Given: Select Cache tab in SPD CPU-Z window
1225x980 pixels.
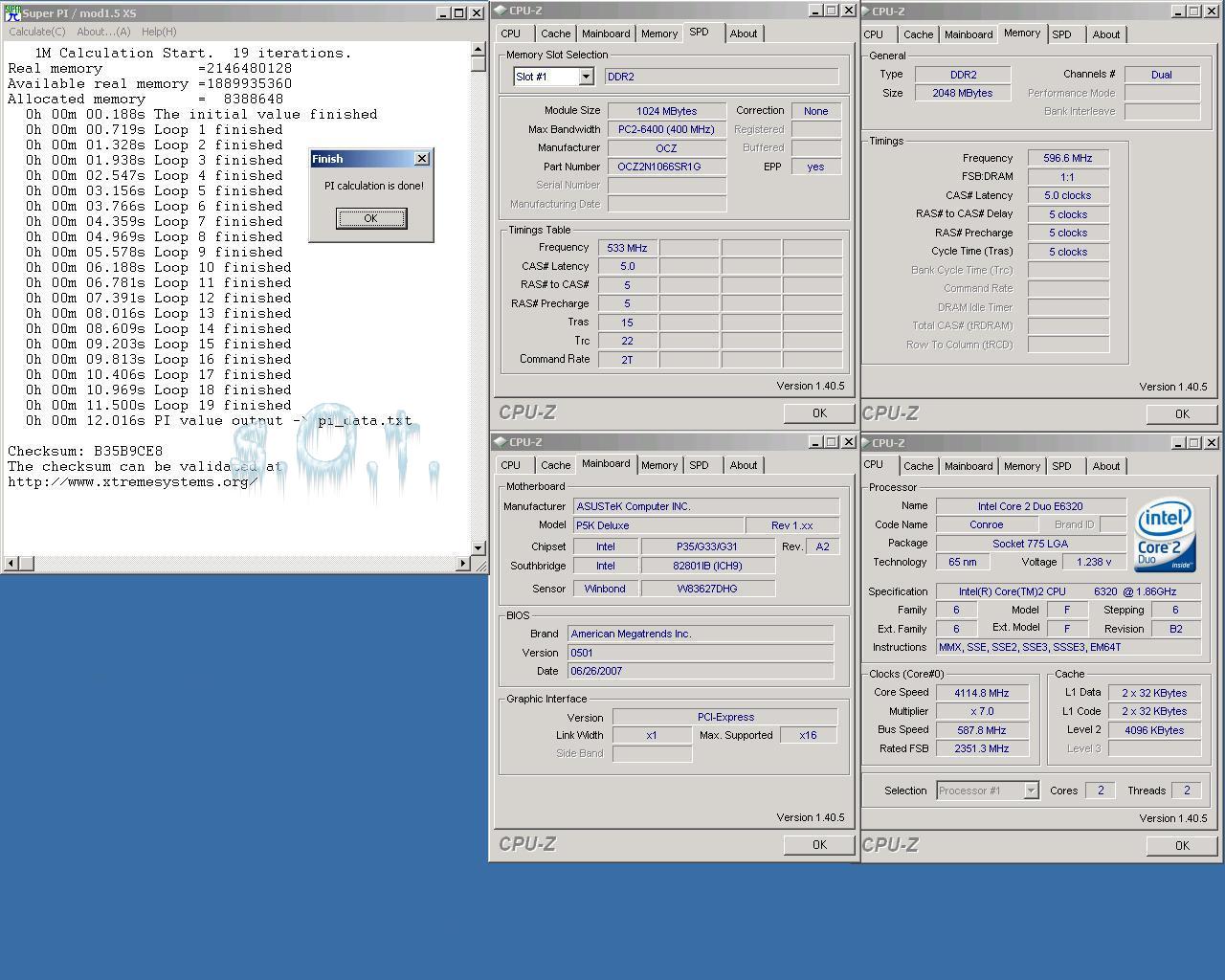Looking at the screenshot, I should tap(555, 33).
